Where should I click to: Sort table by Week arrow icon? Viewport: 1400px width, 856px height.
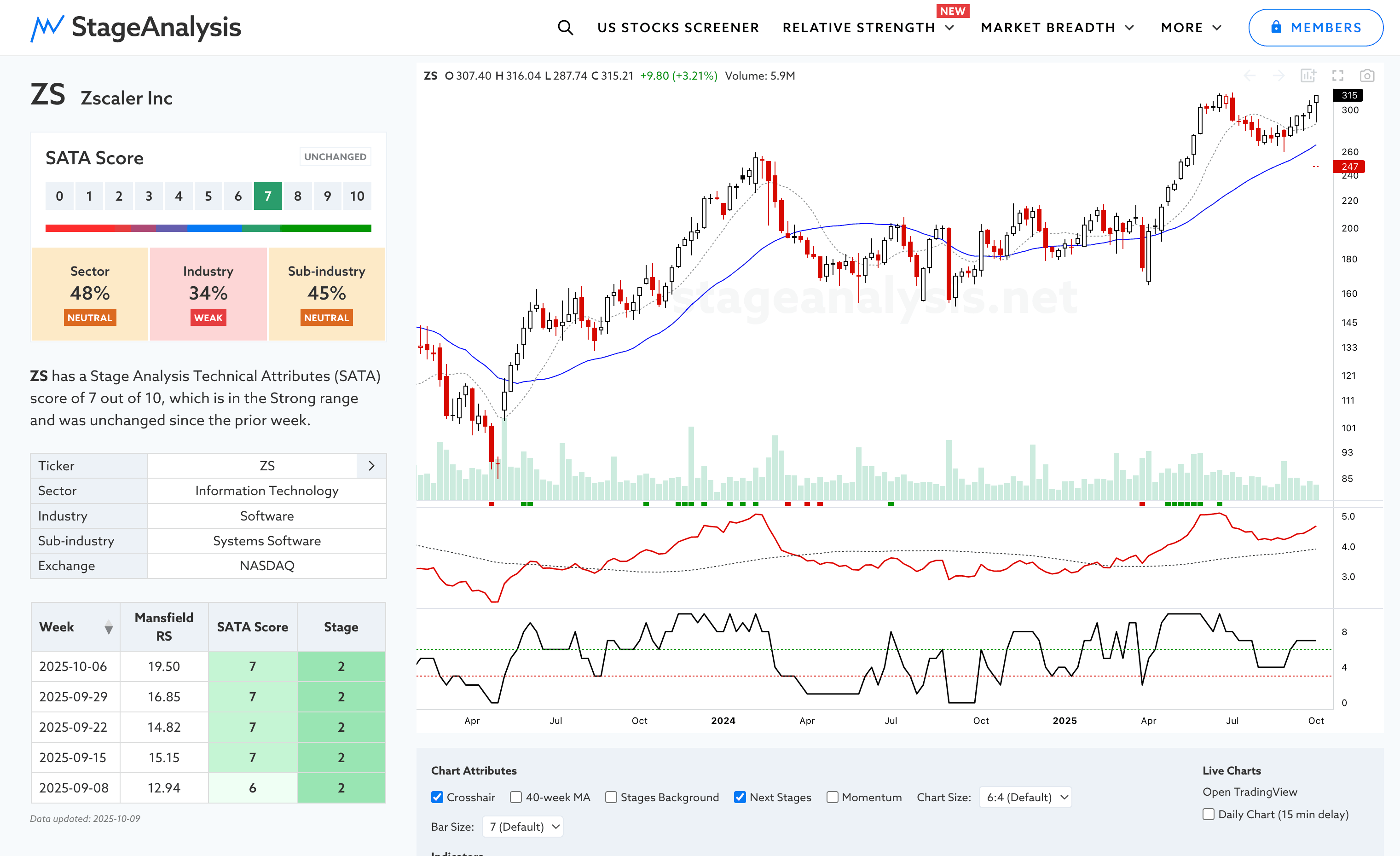109,628
